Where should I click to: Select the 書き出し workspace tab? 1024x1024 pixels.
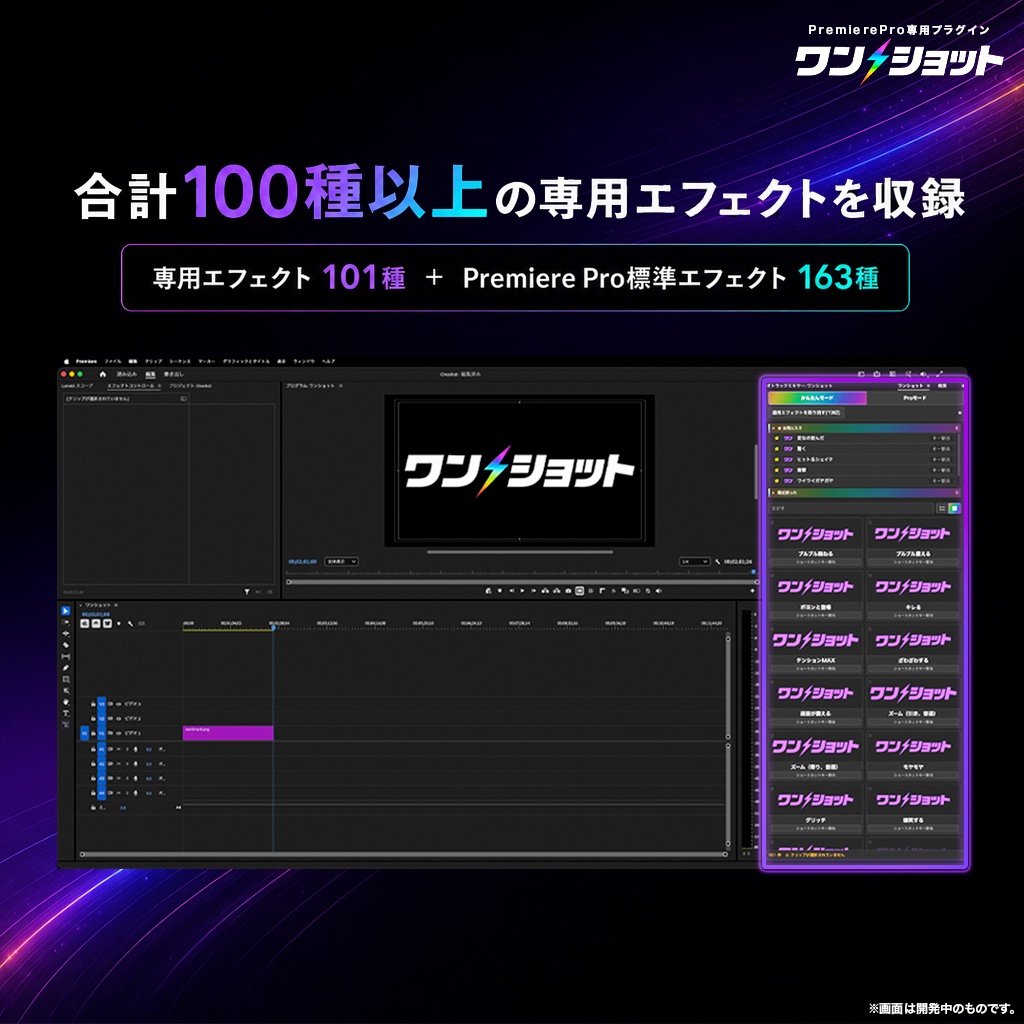tap(174, 374)
